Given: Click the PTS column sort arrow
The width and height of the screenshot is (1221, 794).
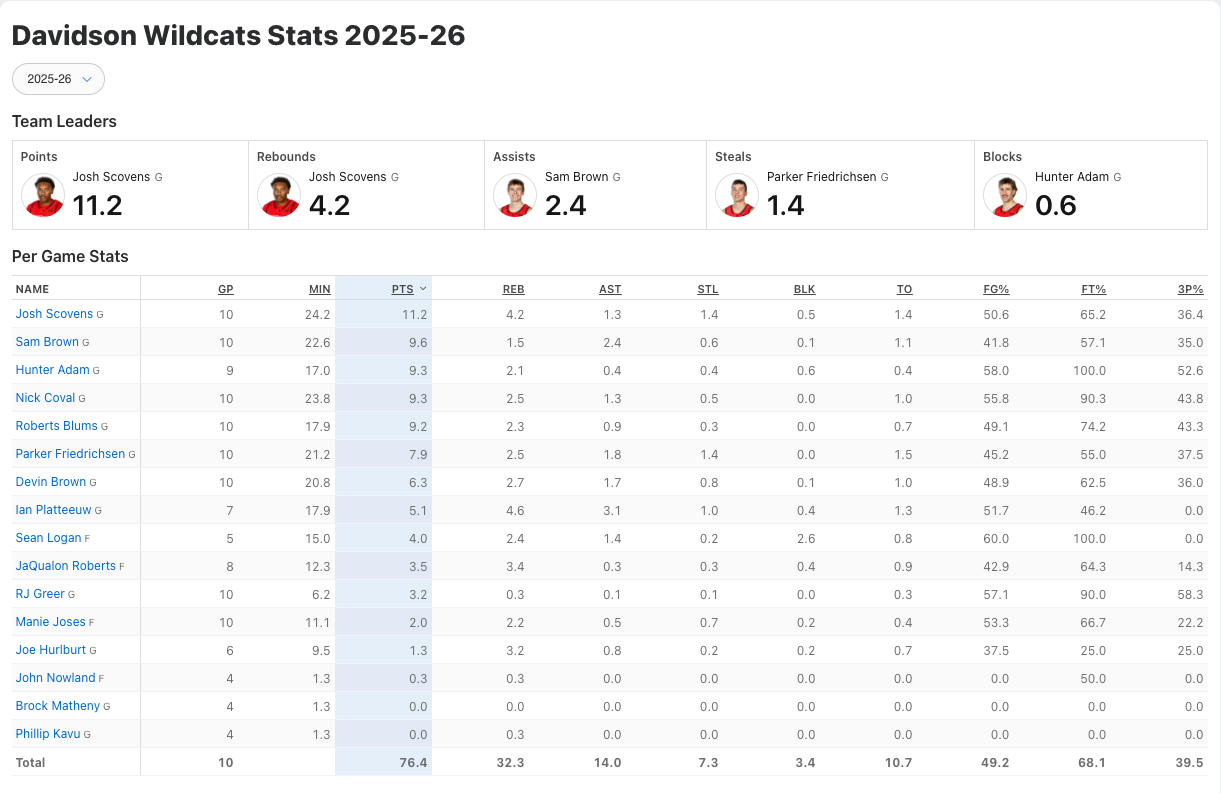Looking at the screenshot, I should coord(423,289).
